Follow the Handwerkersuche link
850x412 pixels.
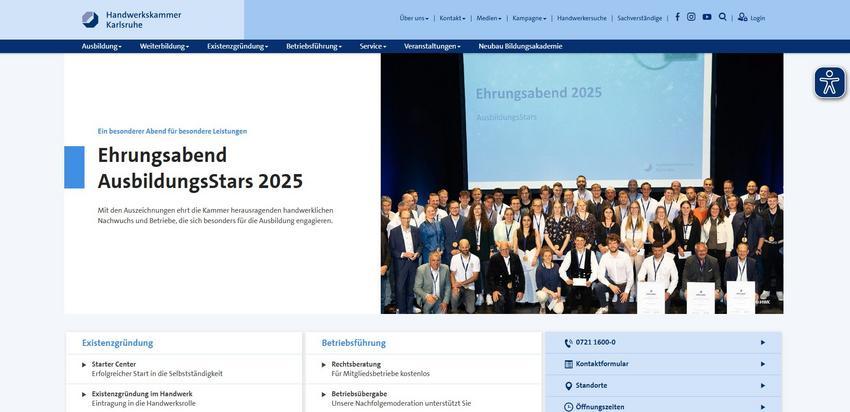pos(582,18)
